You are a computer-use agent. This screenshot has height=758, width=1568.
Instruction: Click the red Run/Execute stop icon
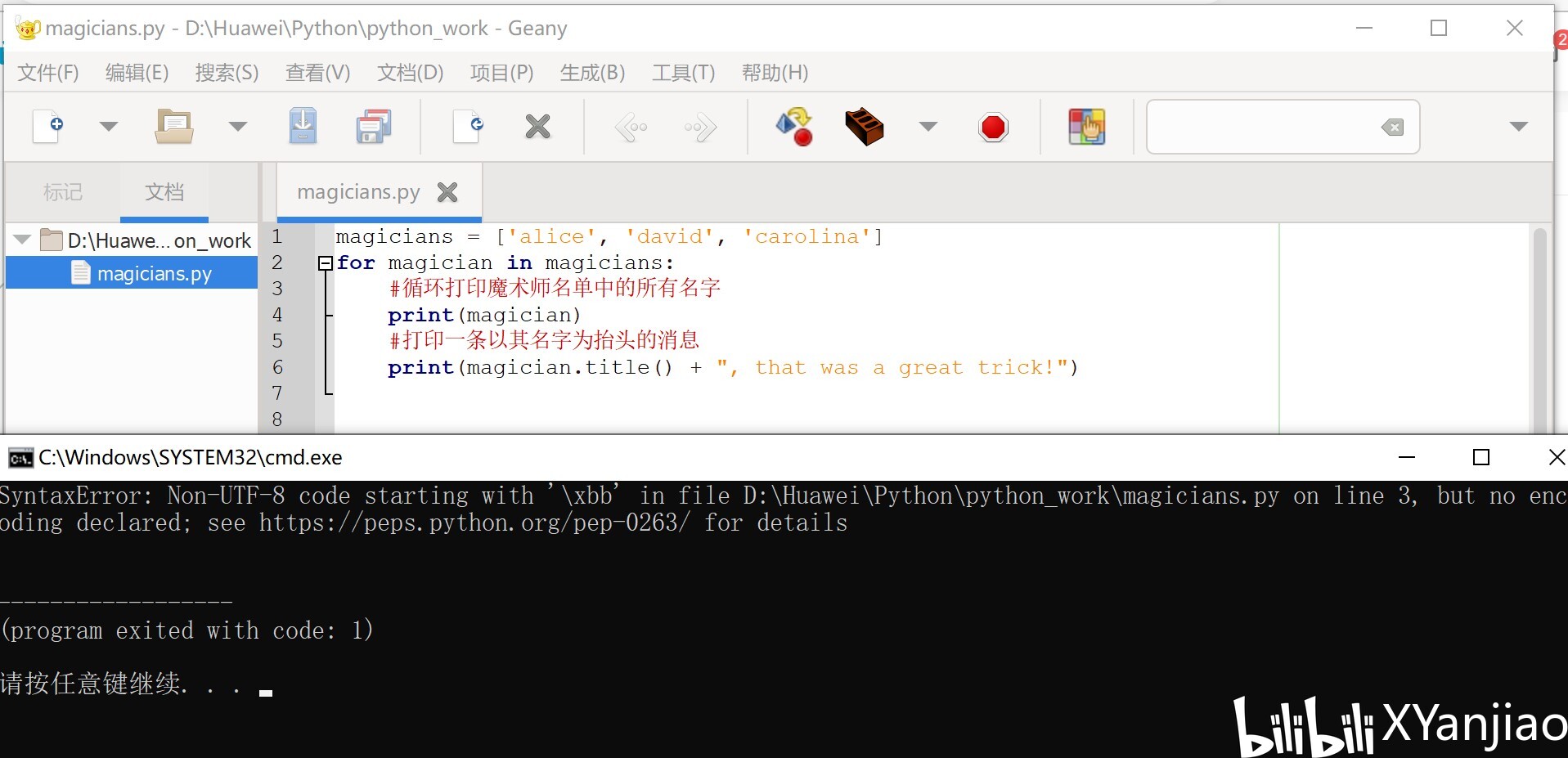point(993,127)
